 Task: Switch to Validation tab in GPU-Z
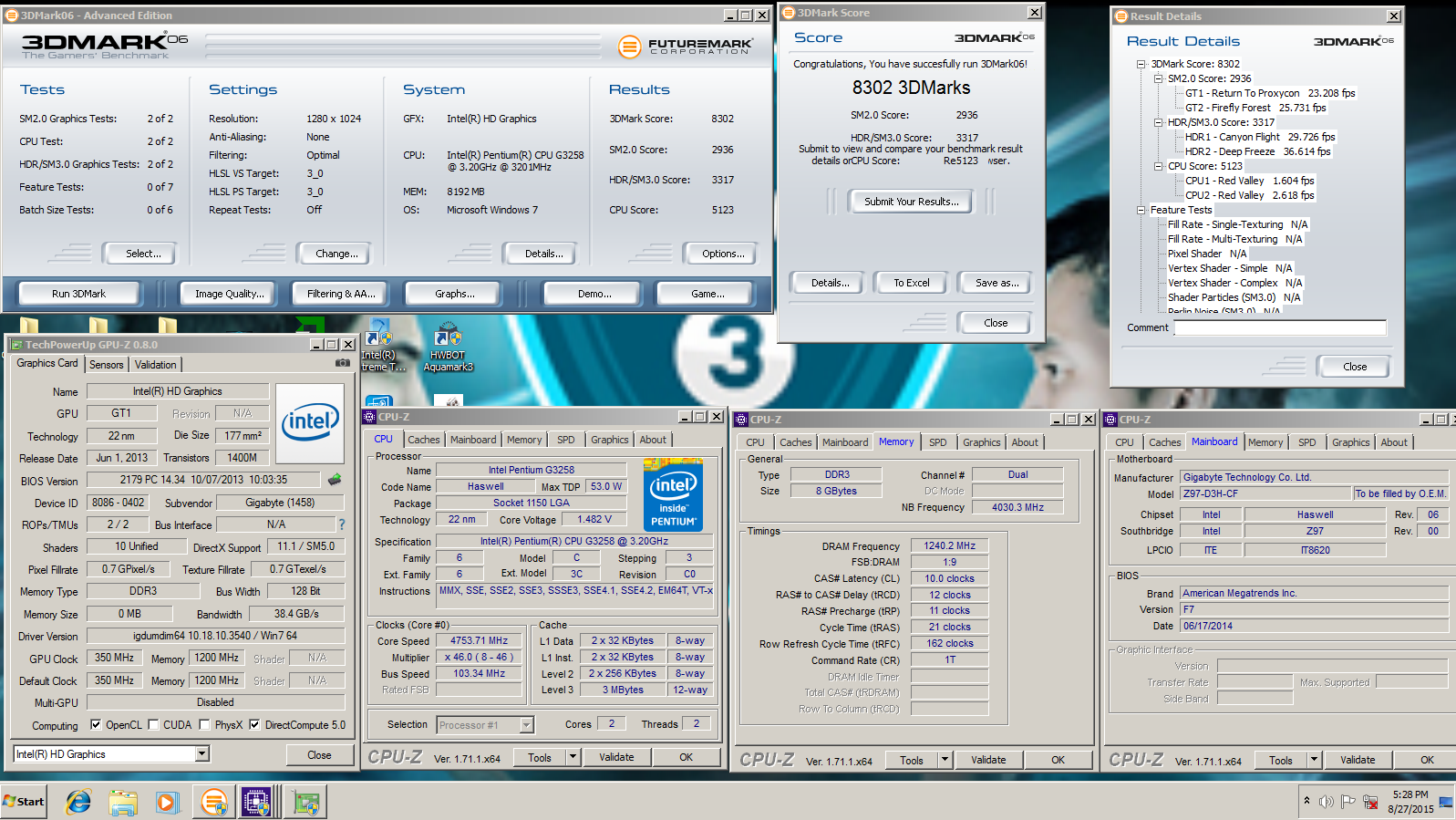[156, 365]
